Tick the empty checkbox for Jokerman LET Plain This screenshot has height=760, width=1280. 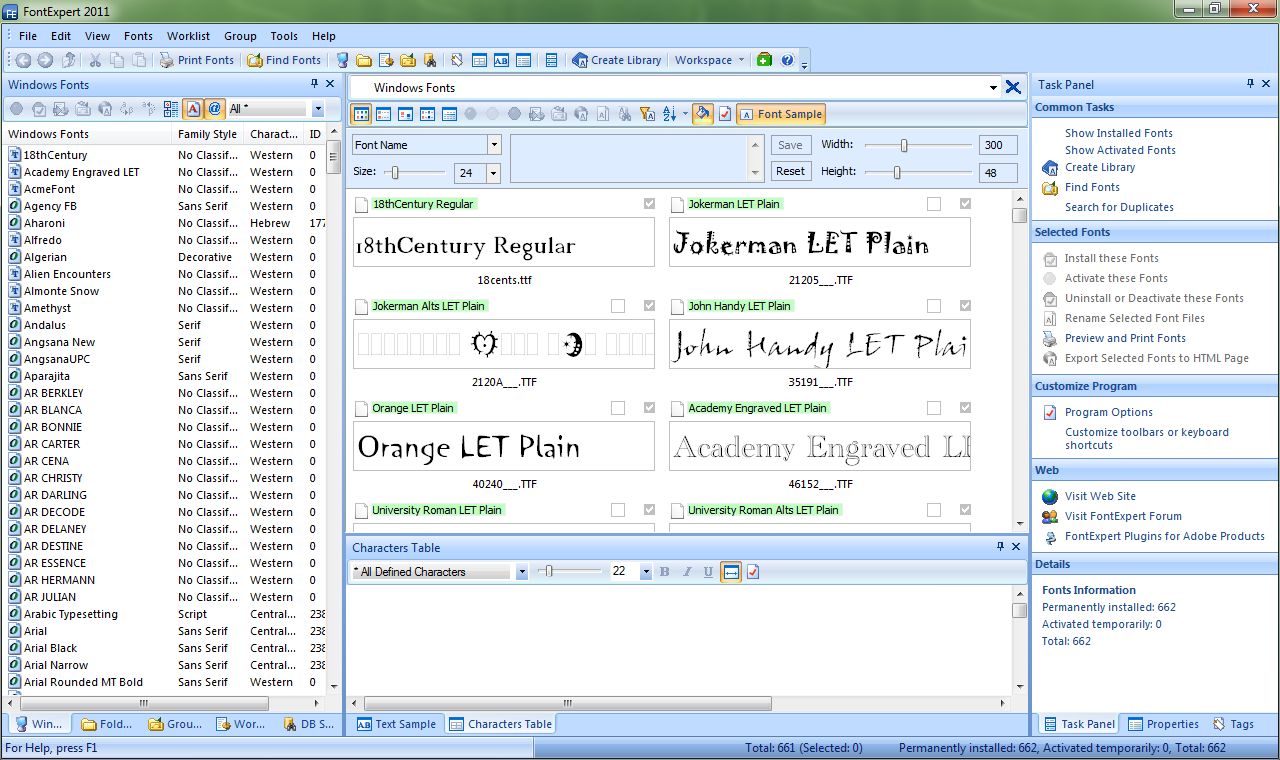pyautogui.click(x=933, y=204)
